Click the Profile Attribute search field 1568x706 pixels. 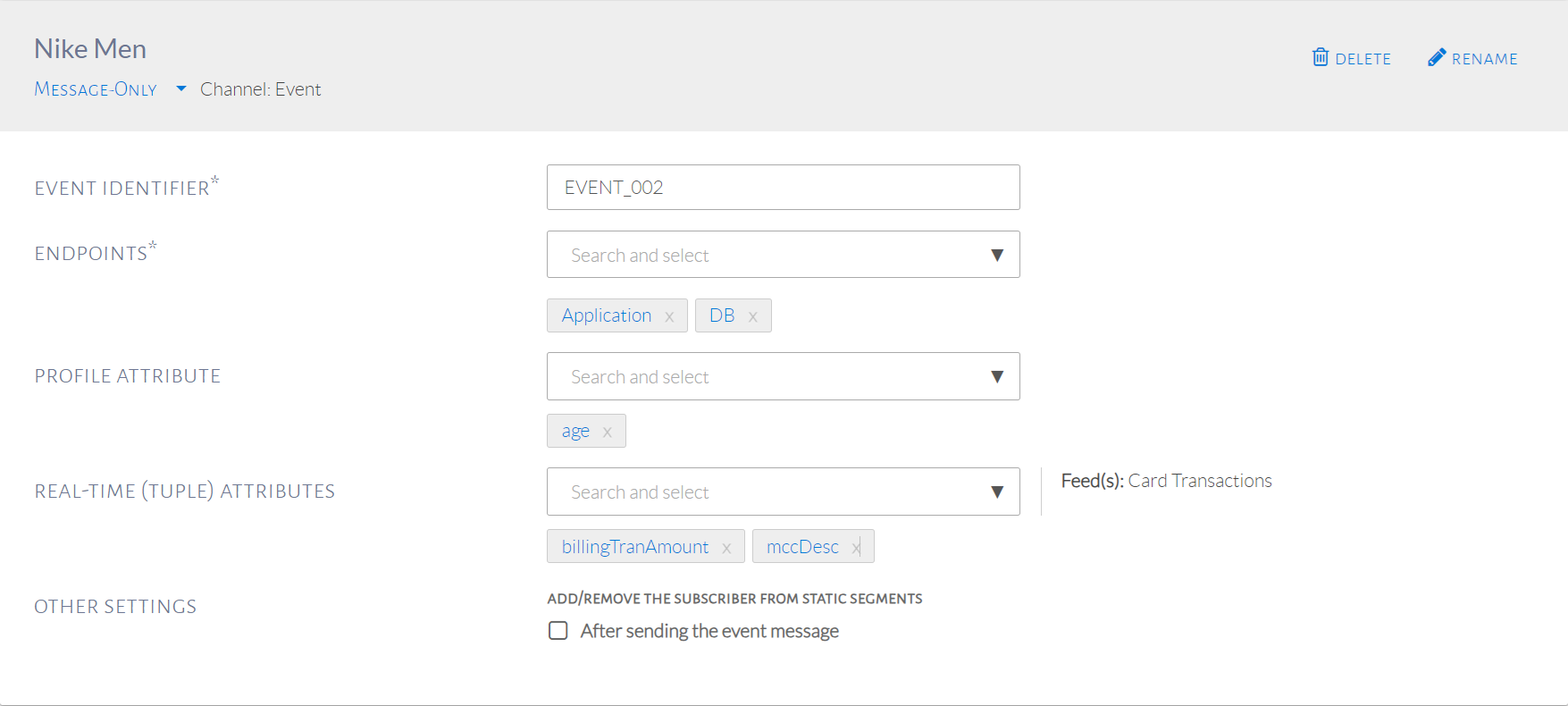pos(759,377)
